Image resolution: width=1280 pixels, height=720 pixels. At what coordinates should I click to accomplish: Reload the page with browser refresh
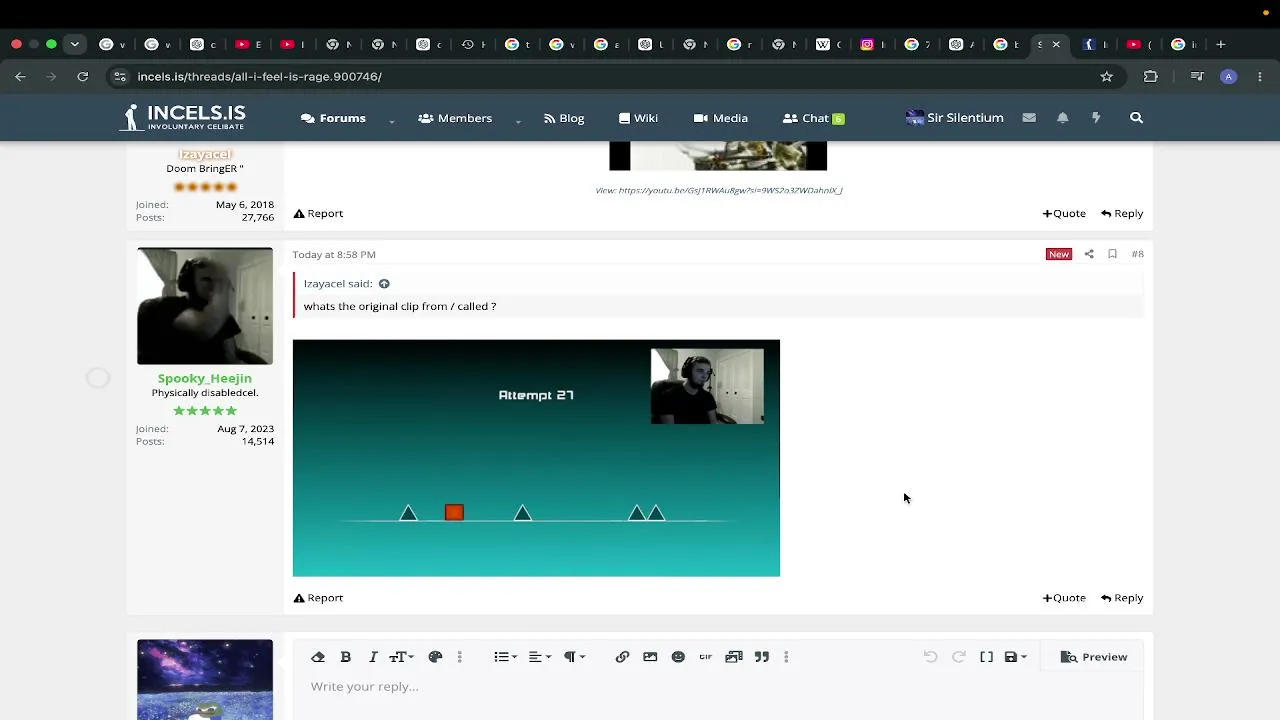(83, 76)
